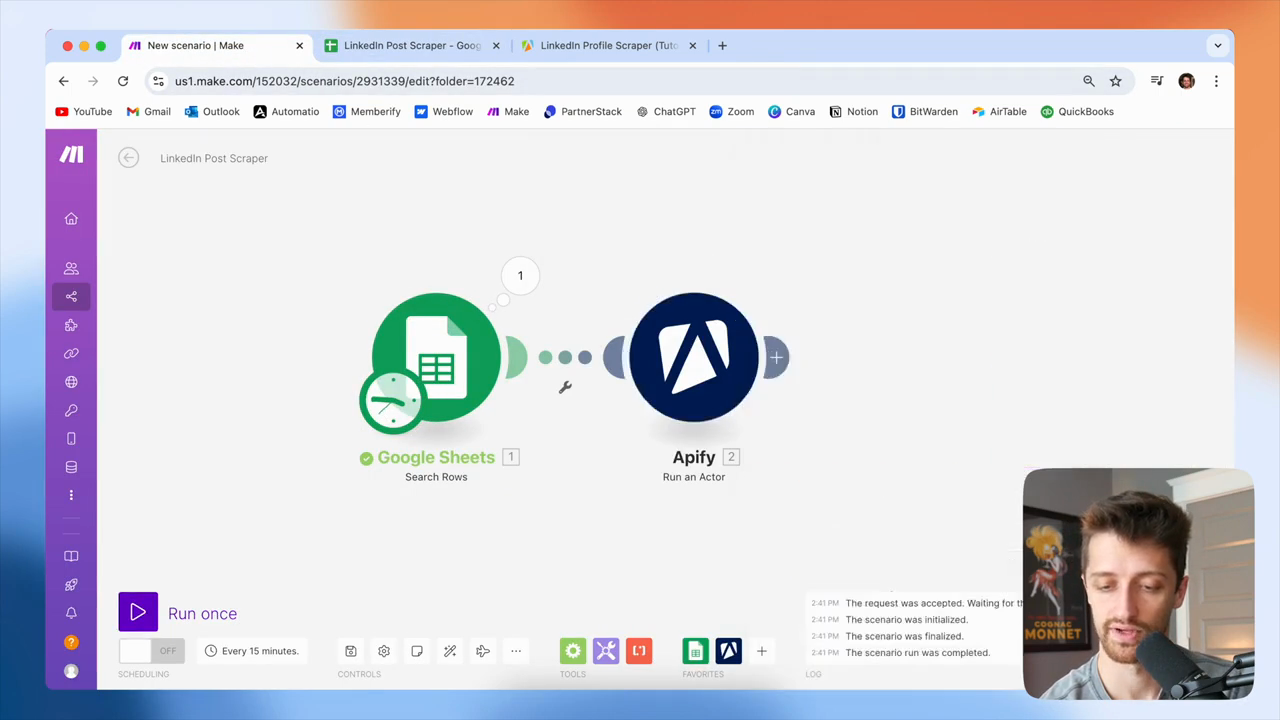Screen dimensions: 1280x720
Task: Open the purple Tools wrench icon
Action: point(606,651)
